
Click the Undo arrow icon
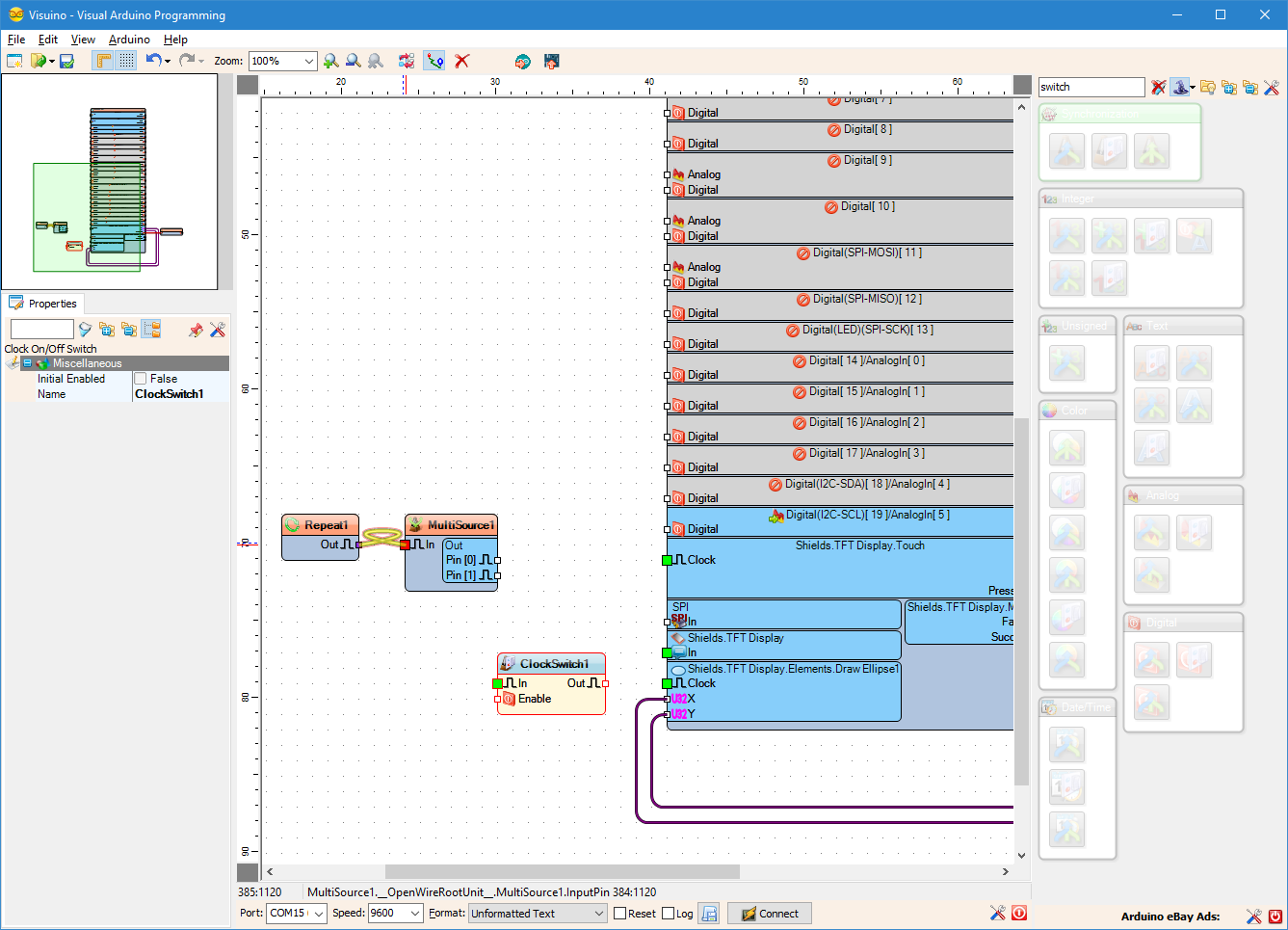coord(152,60)
